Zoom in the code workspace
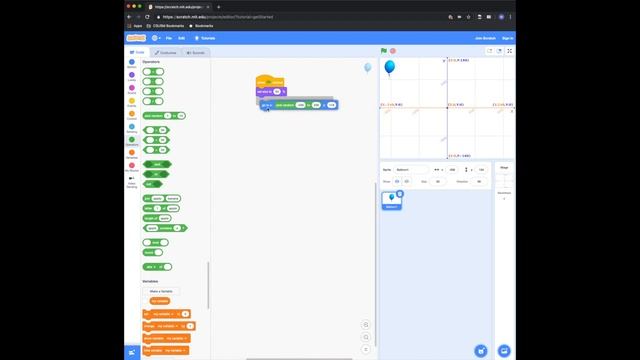This screenshot has height=360, width=640. click(x=366, y=325)
